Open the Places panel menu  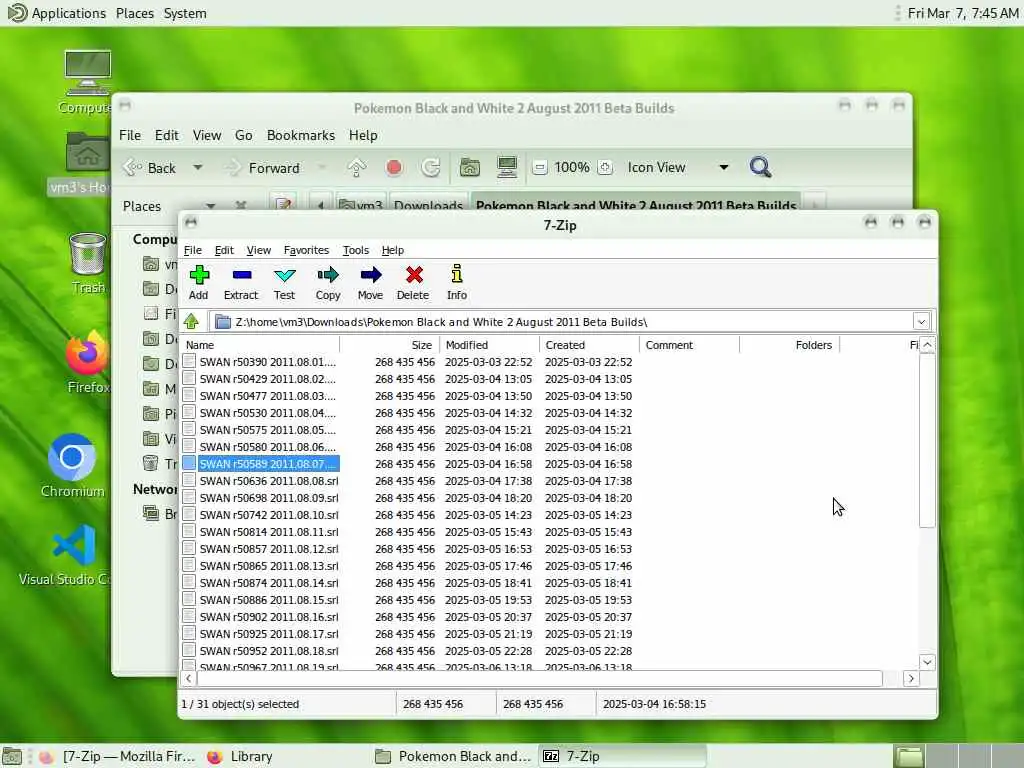pos(135,13)
